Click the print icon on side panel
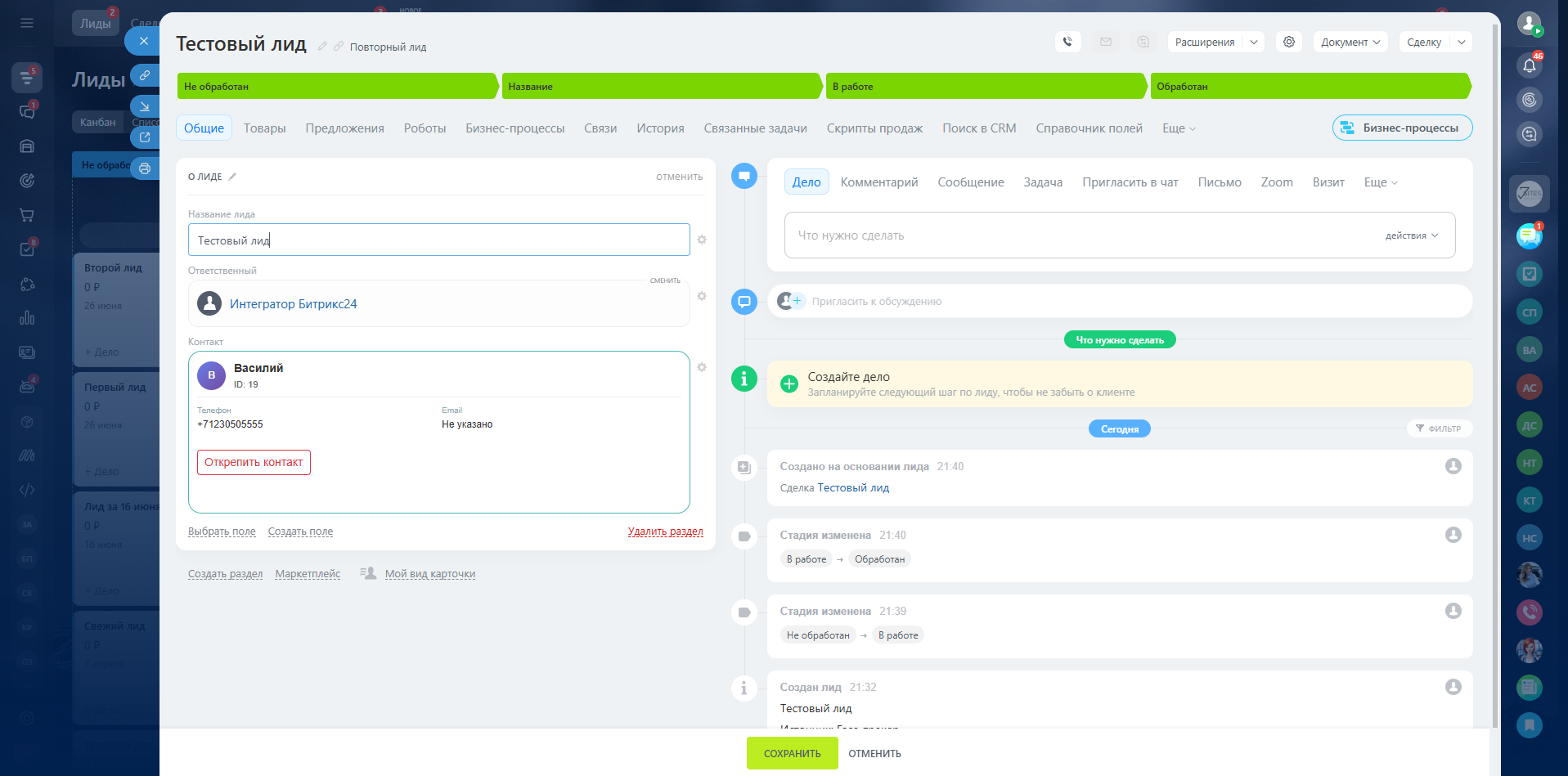This screenshot has width=1568, height=776. 145,168
